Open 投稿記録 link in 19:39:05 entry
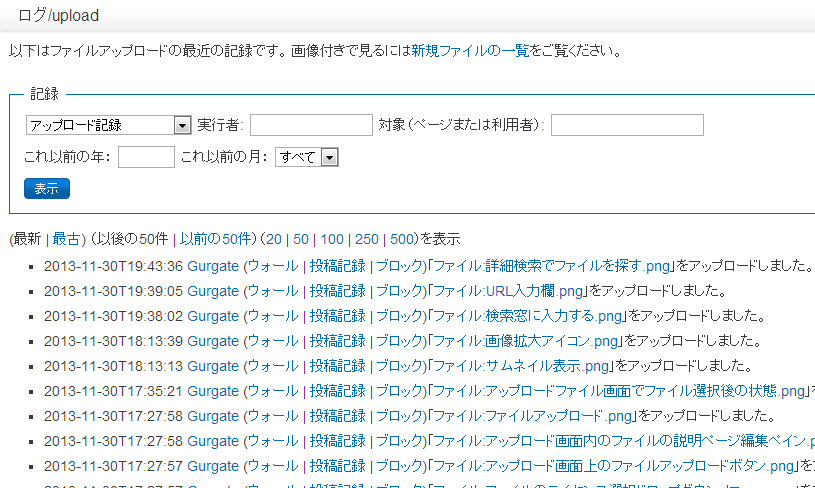The image size is (815, 488). coord(338,291)
